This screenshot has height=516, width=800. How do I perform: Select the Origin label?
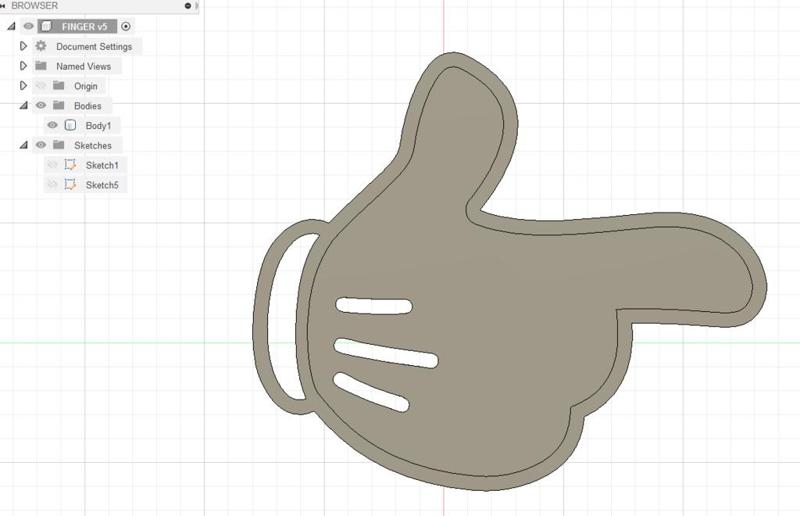[x=85, y=86]
